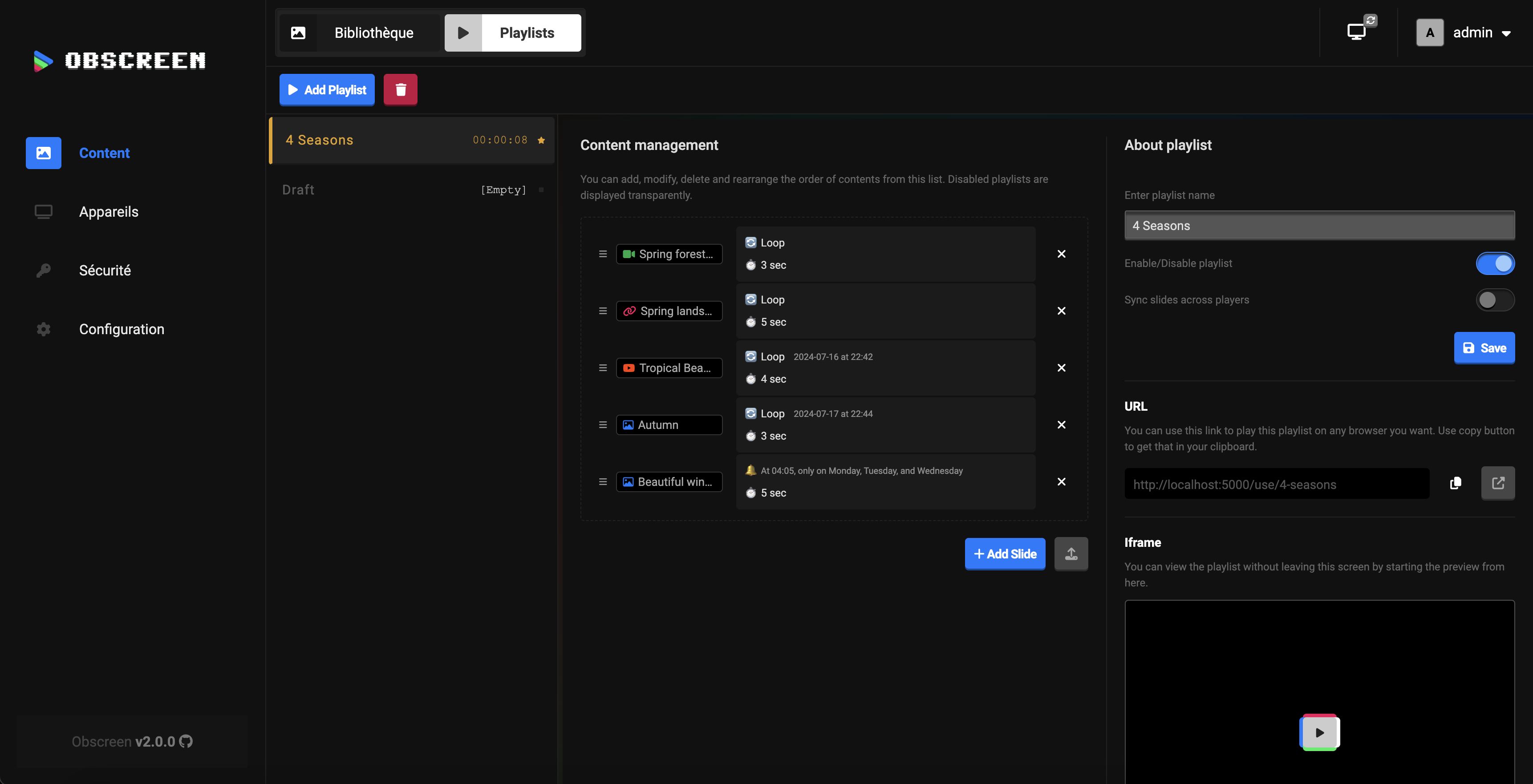Open playlist URL in external window
This screenshot has width=1533, height=784.
[x=1497, y=484]
